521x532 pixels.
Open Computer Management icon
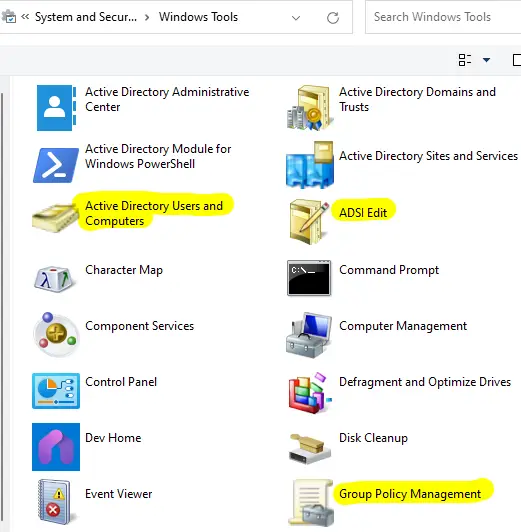(309, 335)
